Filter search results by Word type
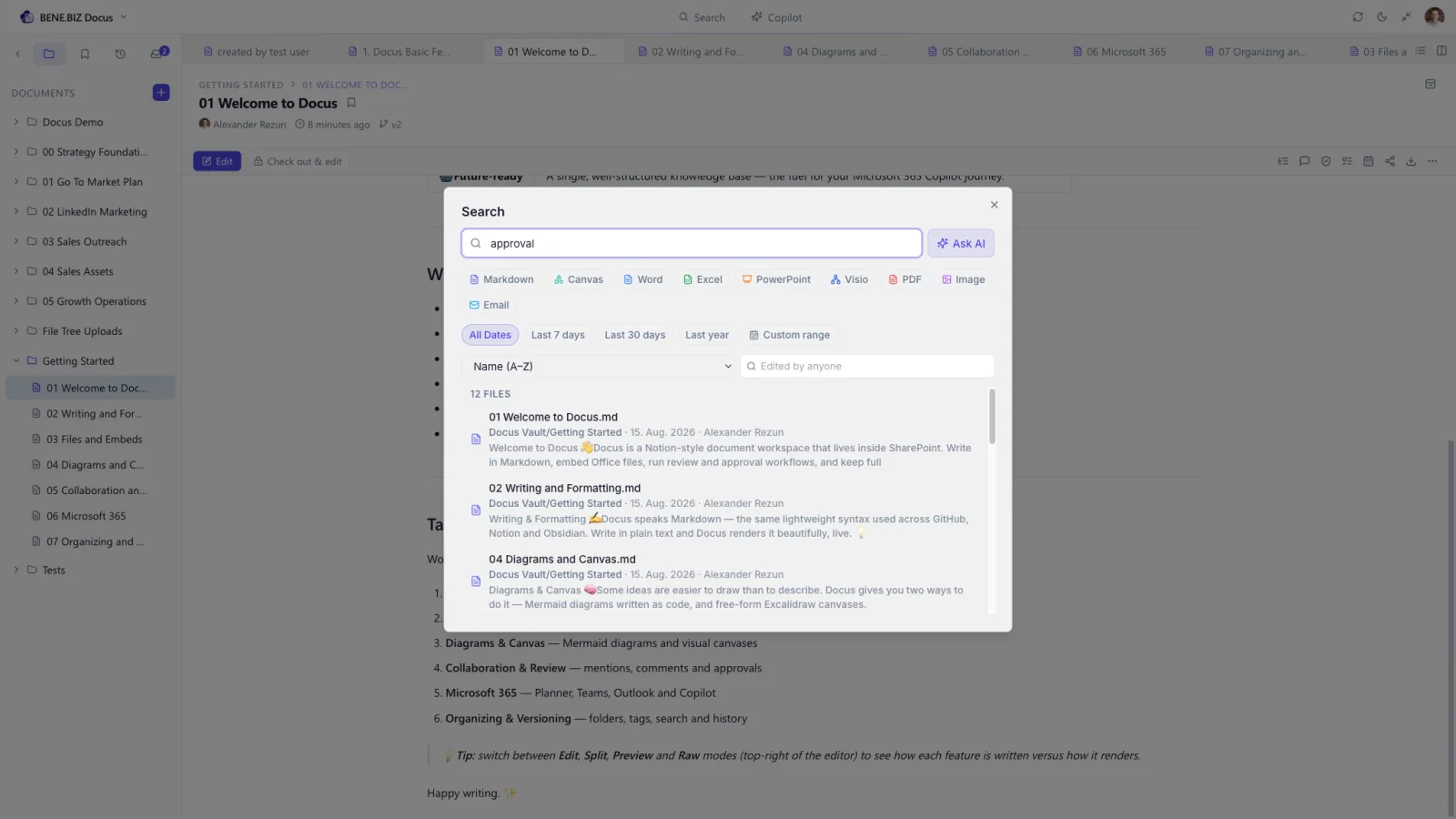The height and width of the screenshot is (819, 1456). [642, 279]
